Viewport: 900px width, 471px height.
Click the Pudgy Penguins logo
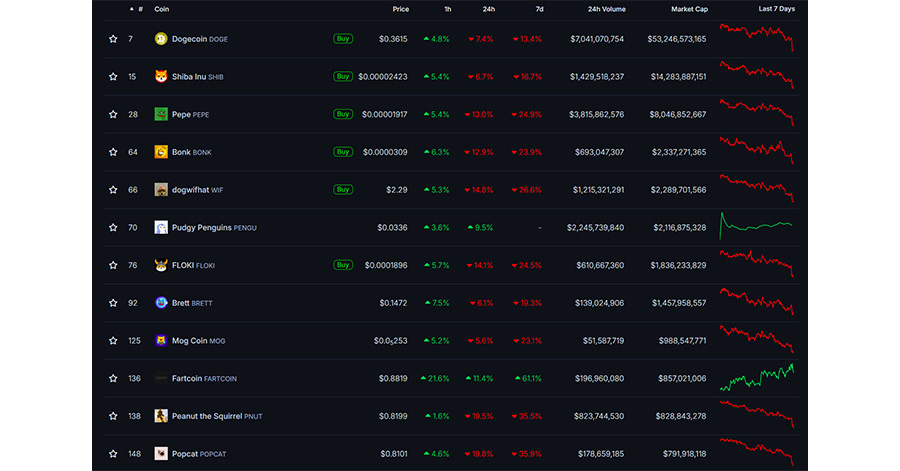click(x=161, y=227)
